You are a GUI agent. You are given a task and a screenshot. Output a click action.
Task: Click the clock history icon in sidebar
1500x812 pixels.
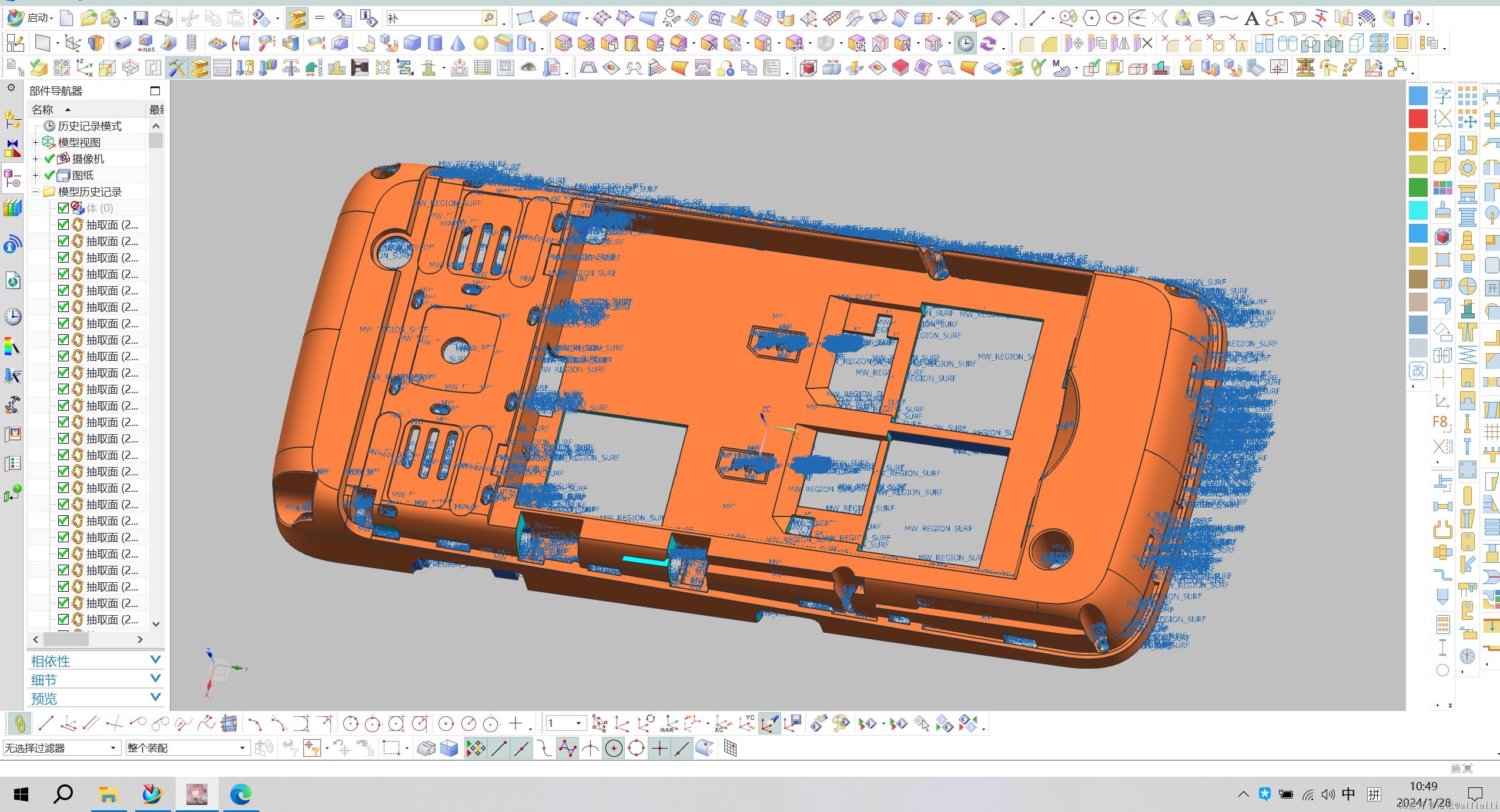point(13,317)
